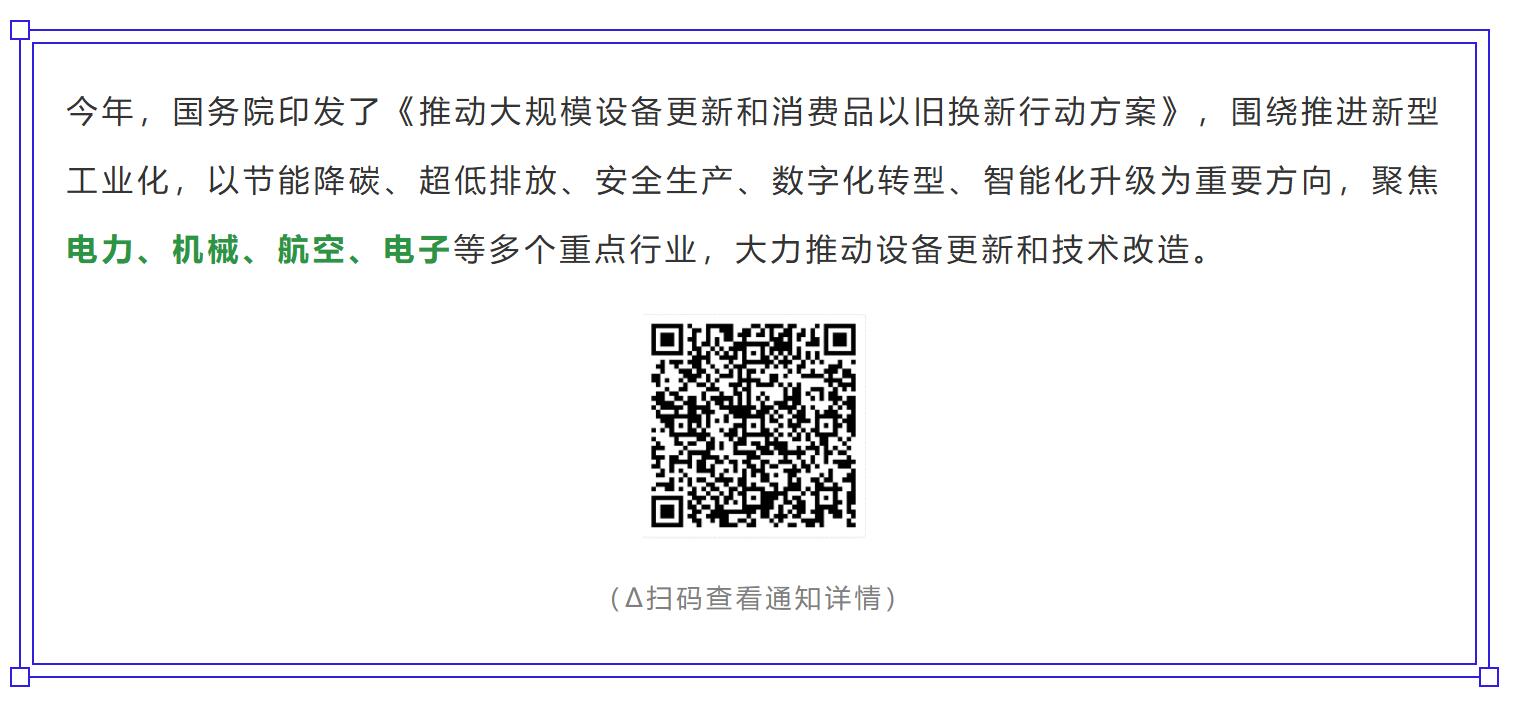Click the bottom-right corner square handle
The height and width of the screenshot is (716, 1525).
pyautogui.click(x=1488, y=677)
